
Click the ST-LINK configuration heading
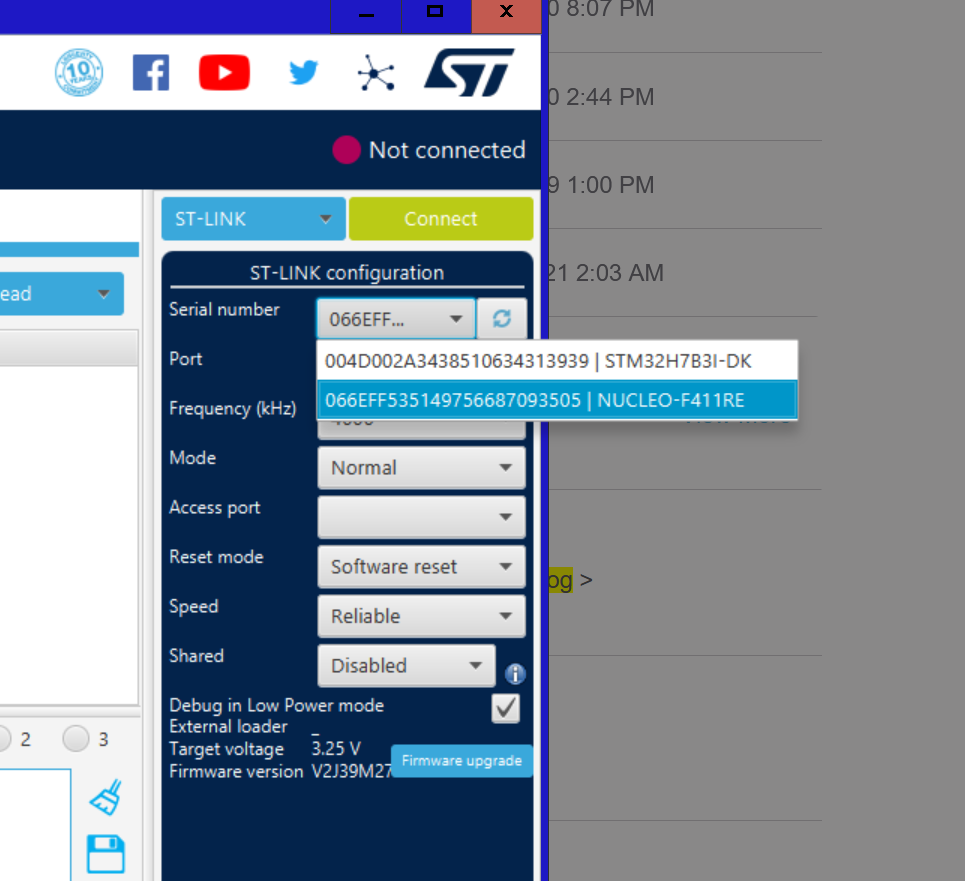(346, 273)
